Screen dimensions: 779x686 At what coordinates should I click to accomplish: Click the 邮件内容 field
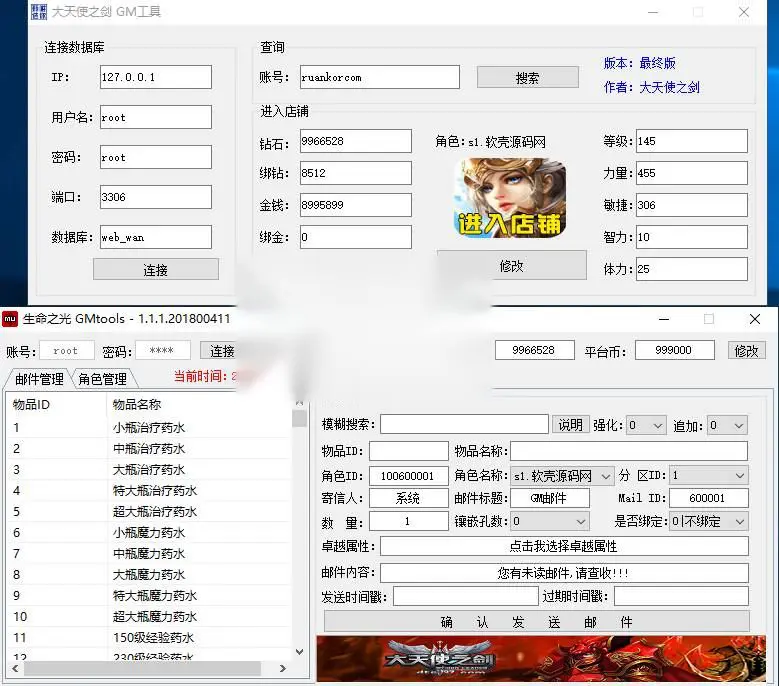(564, 573)
